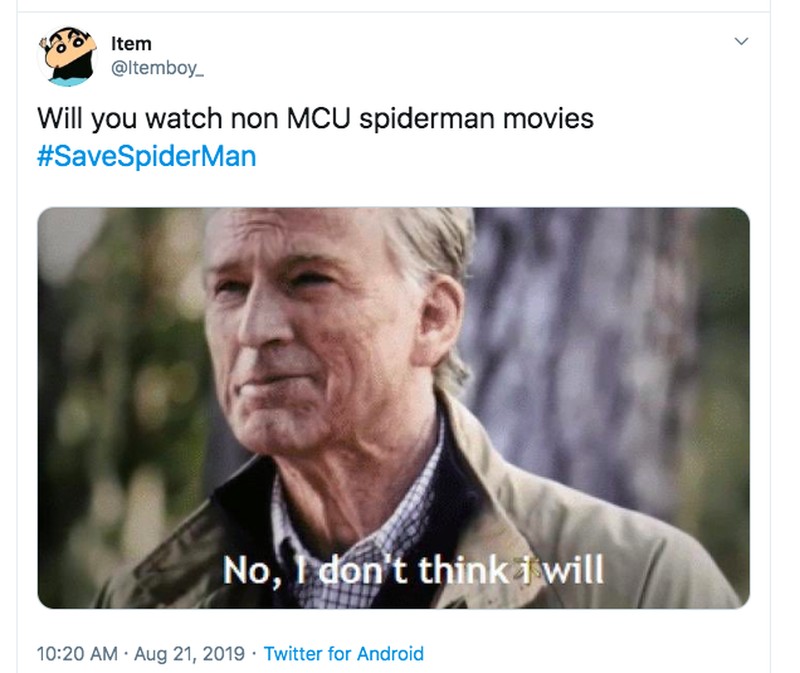Click the word "MCU" in the tweet

(319, 119)
